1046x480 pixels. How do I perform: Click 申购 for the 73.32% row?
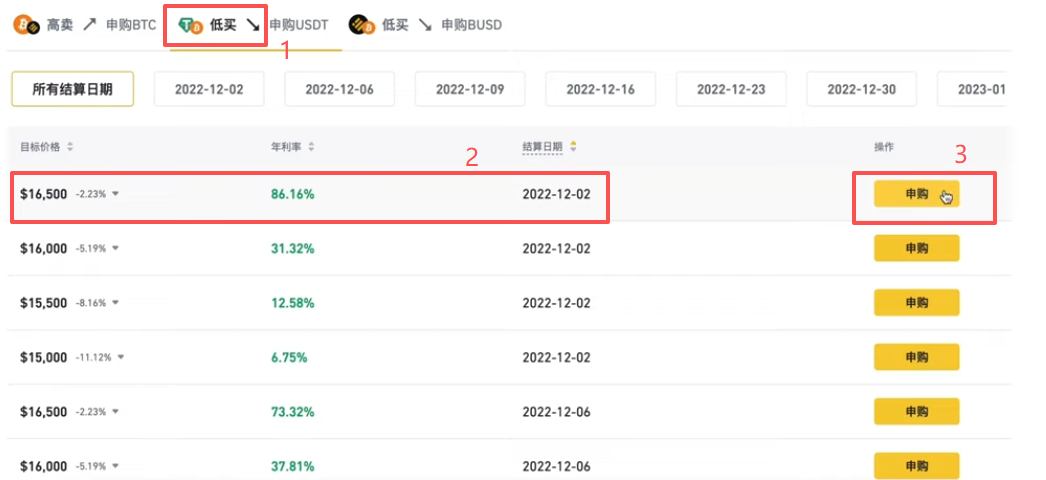[x=917, y=411]
